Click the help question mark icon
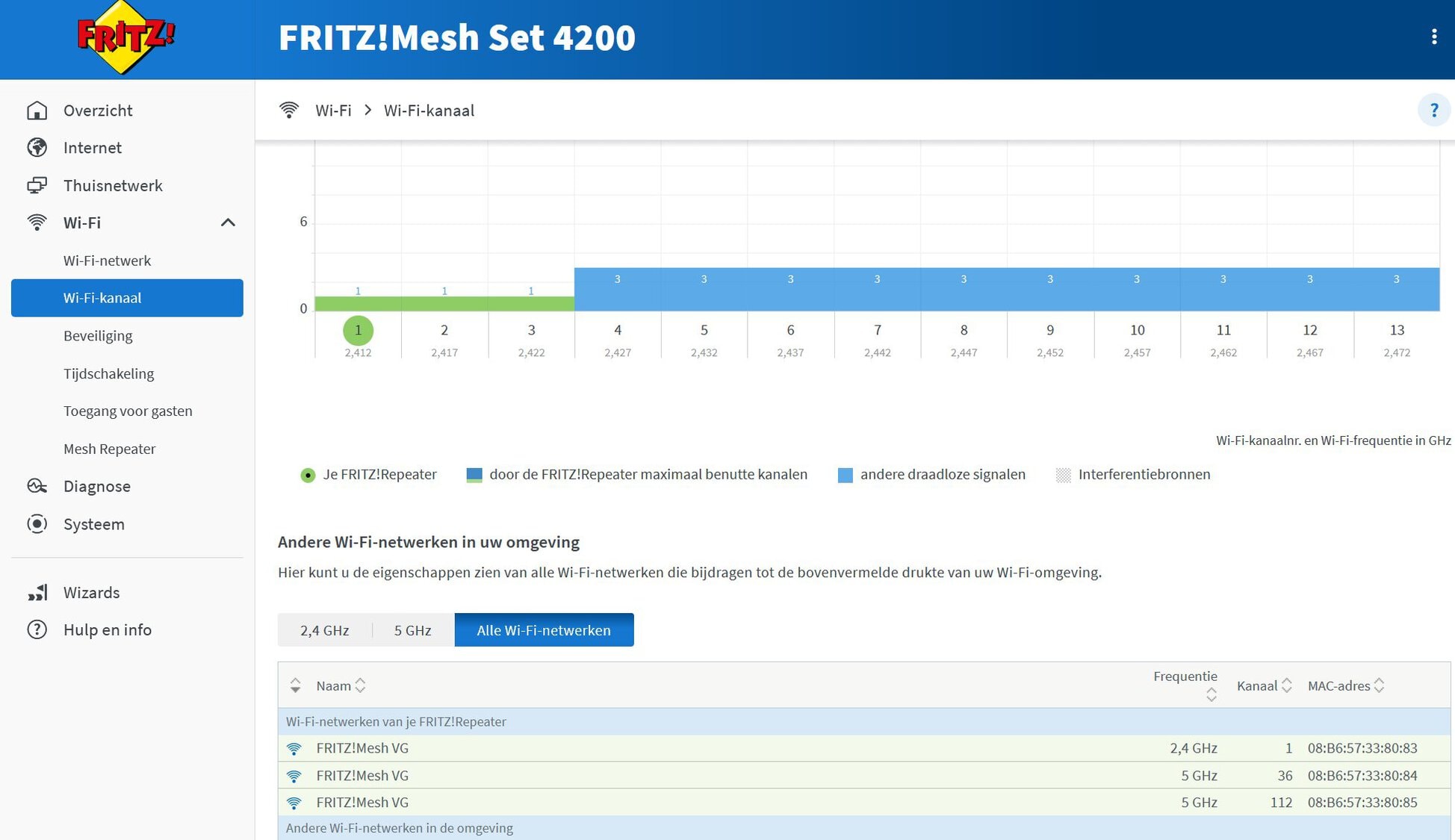 point(1433,111)
